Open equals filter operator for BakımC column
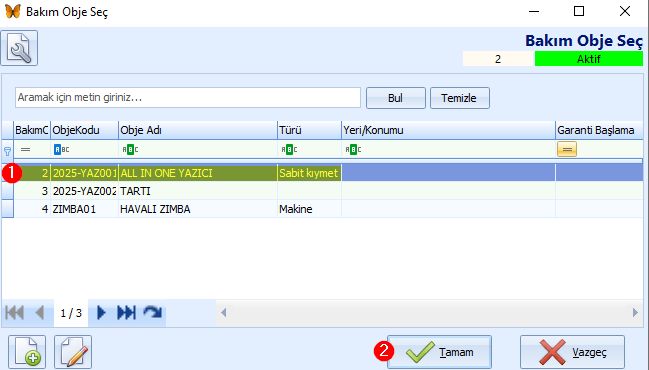 pyautogui.click(x=26, y=149)
